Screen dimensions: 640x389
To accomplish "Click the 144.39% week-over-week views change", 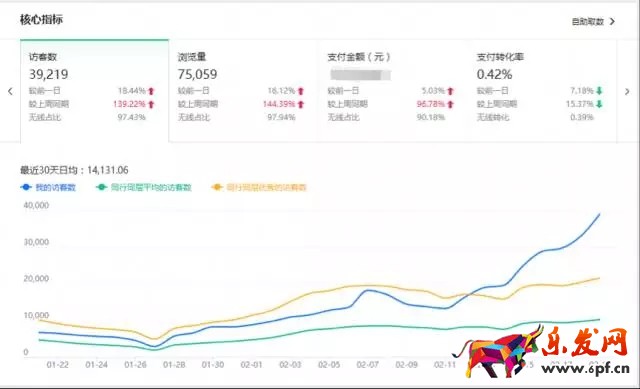I will (279, 104).
